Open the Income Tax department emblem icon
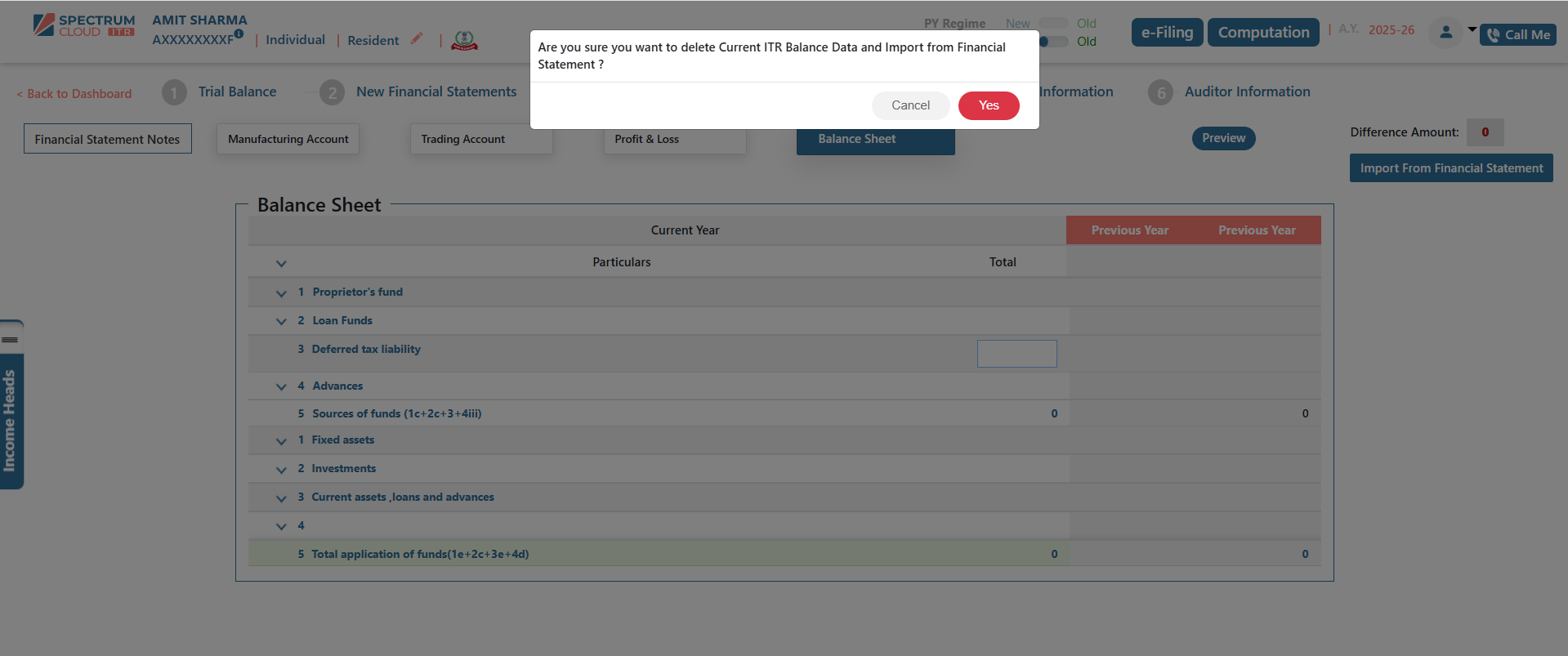This screenshot has height=656, width=1568. (464, 40)
